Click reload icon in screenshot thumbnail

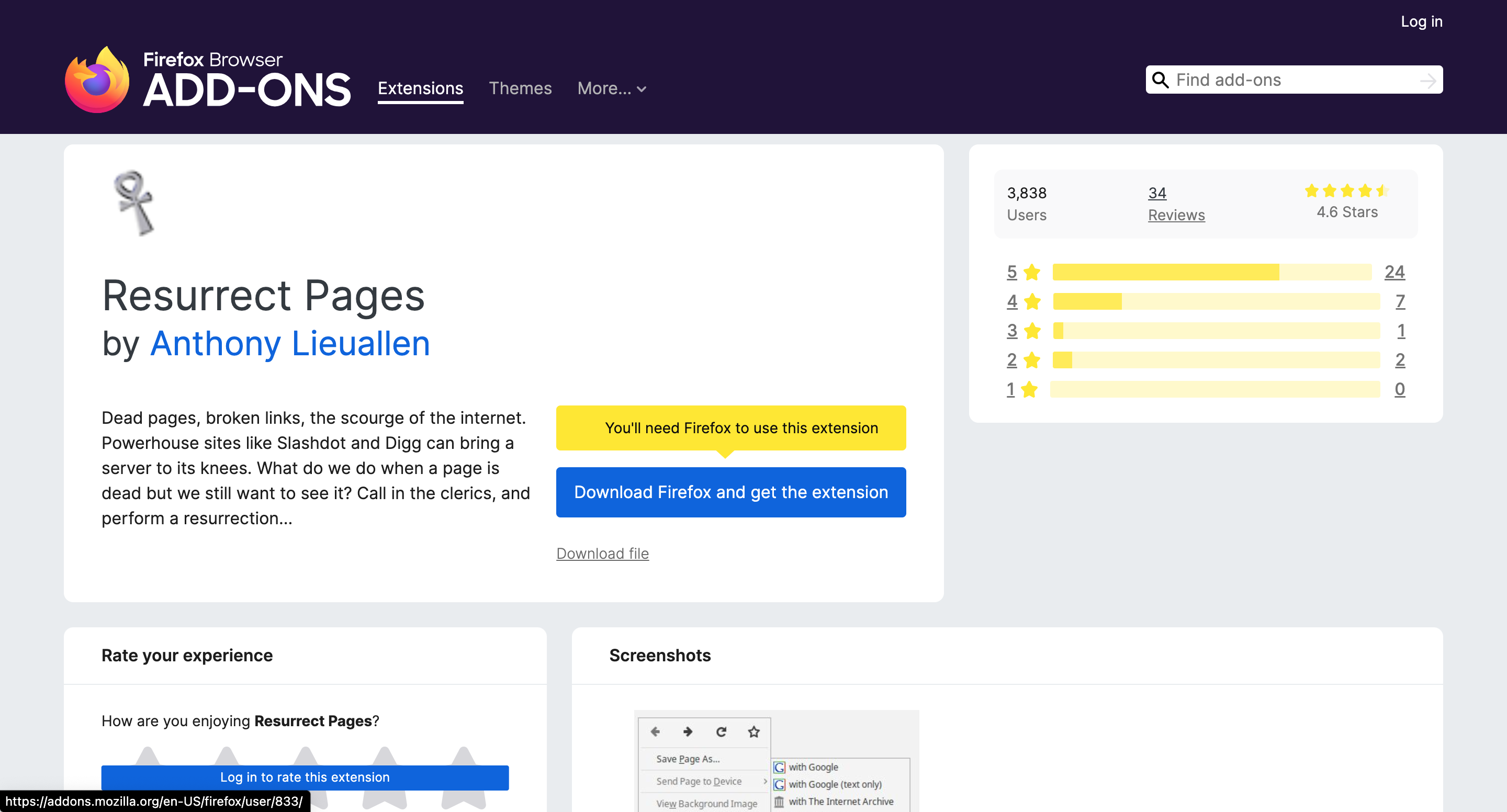point(722,731)
